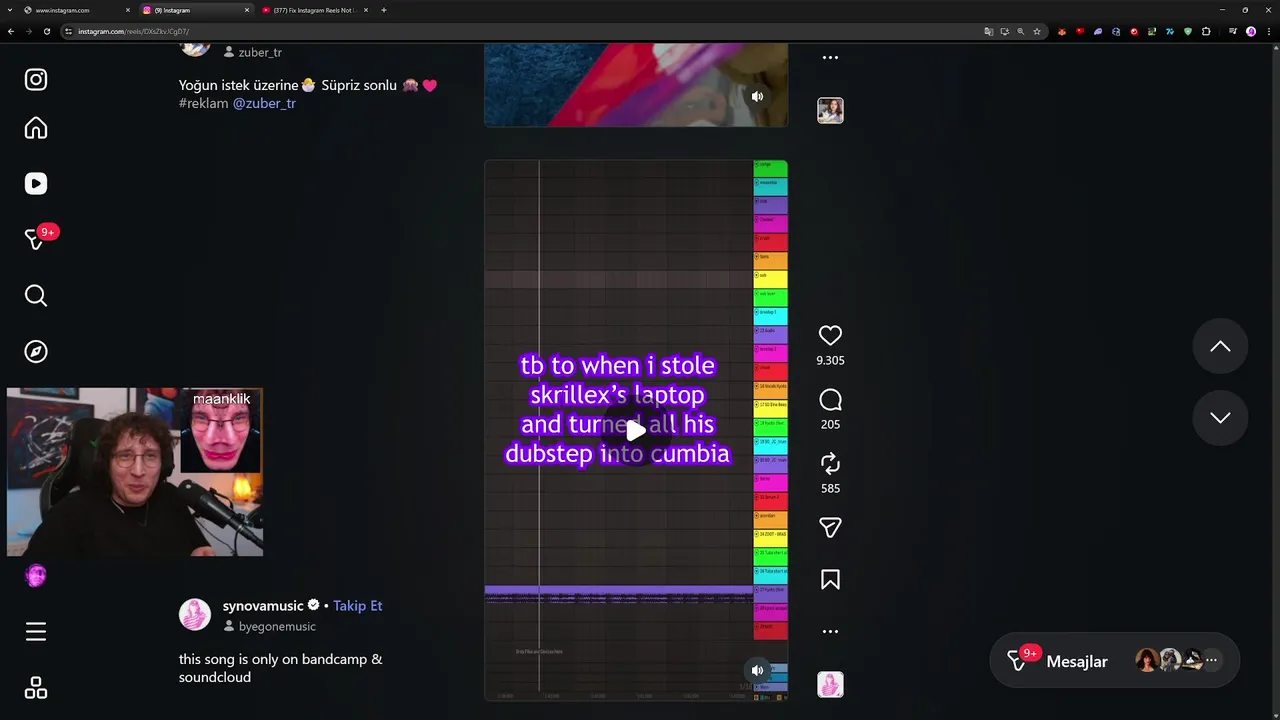Close the www.instagram.com tab
Screen dimensions: 1280x720
tap(128, 10)
